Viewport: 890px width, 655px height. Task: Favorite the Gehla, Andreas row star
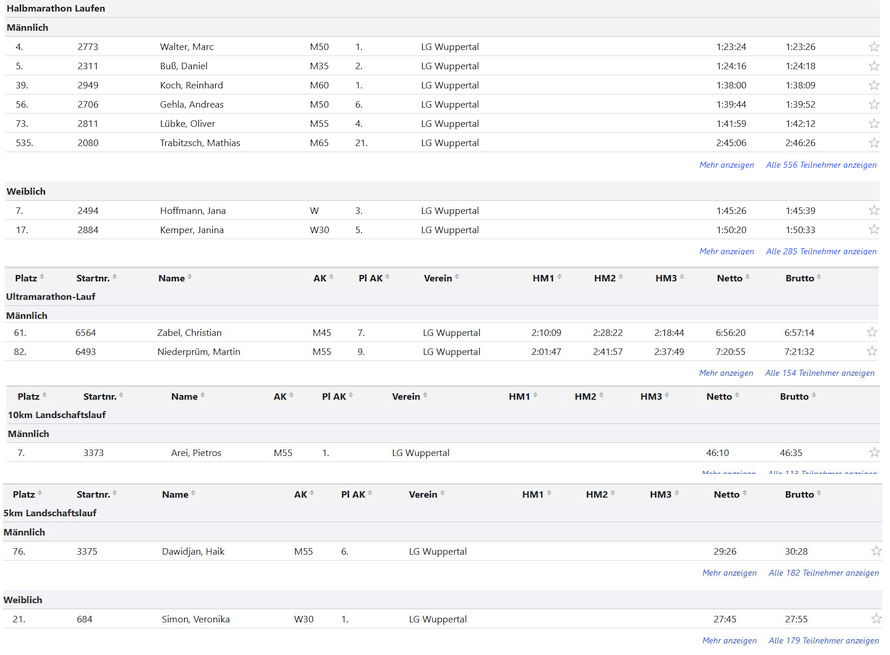874,104
